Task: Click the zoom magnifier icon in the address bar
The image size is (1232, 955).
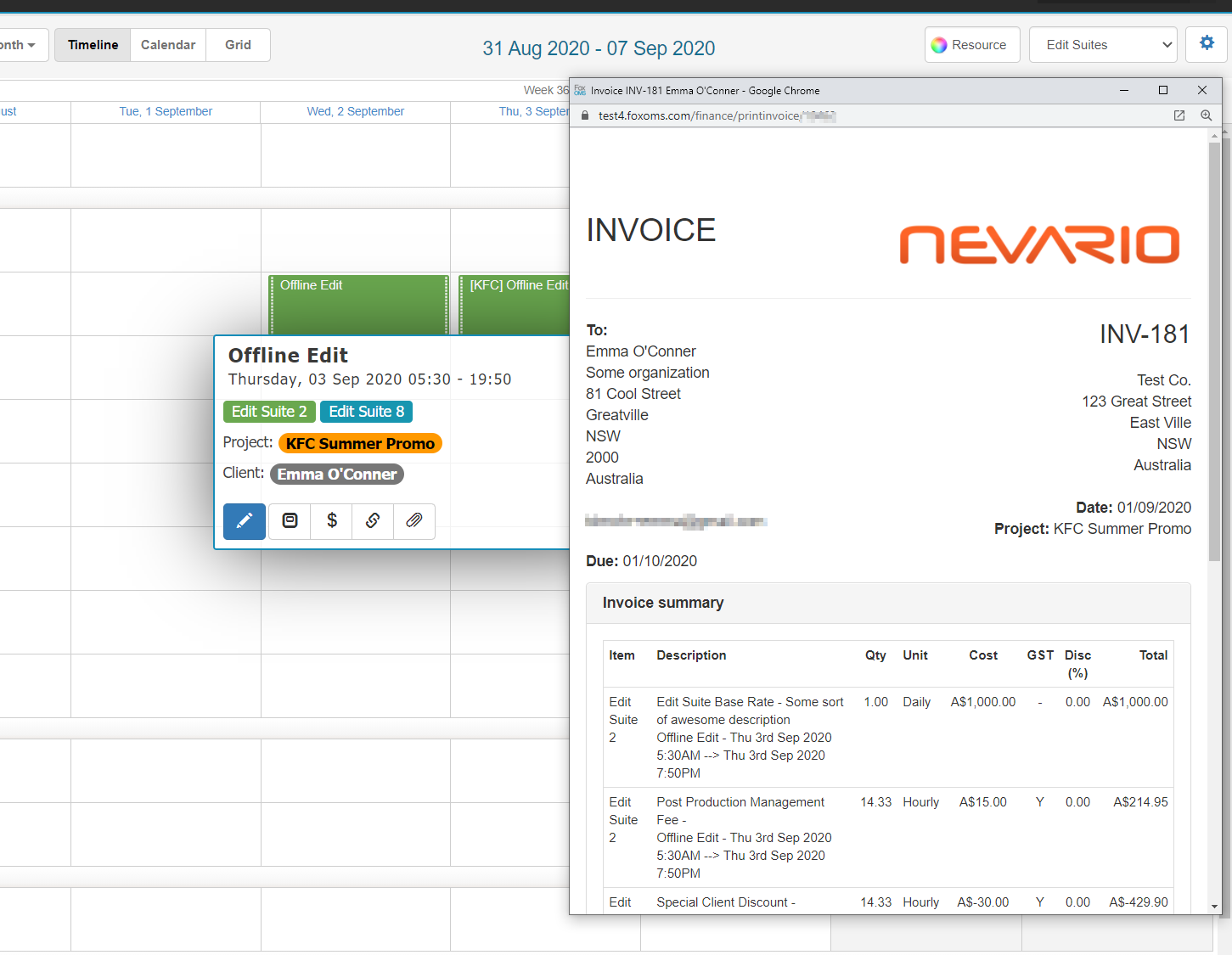Action: point(1206,115)
